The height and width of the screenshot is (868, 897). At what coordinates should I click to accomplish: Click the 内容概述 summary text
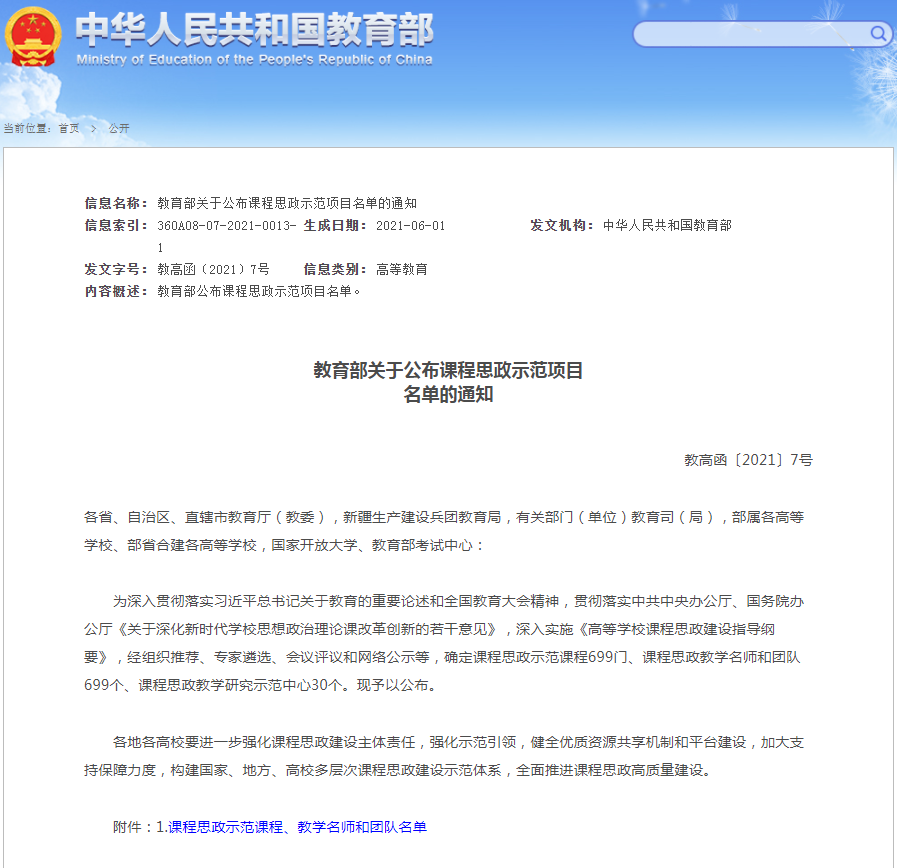pyautogui.click(x=259, y=292)
